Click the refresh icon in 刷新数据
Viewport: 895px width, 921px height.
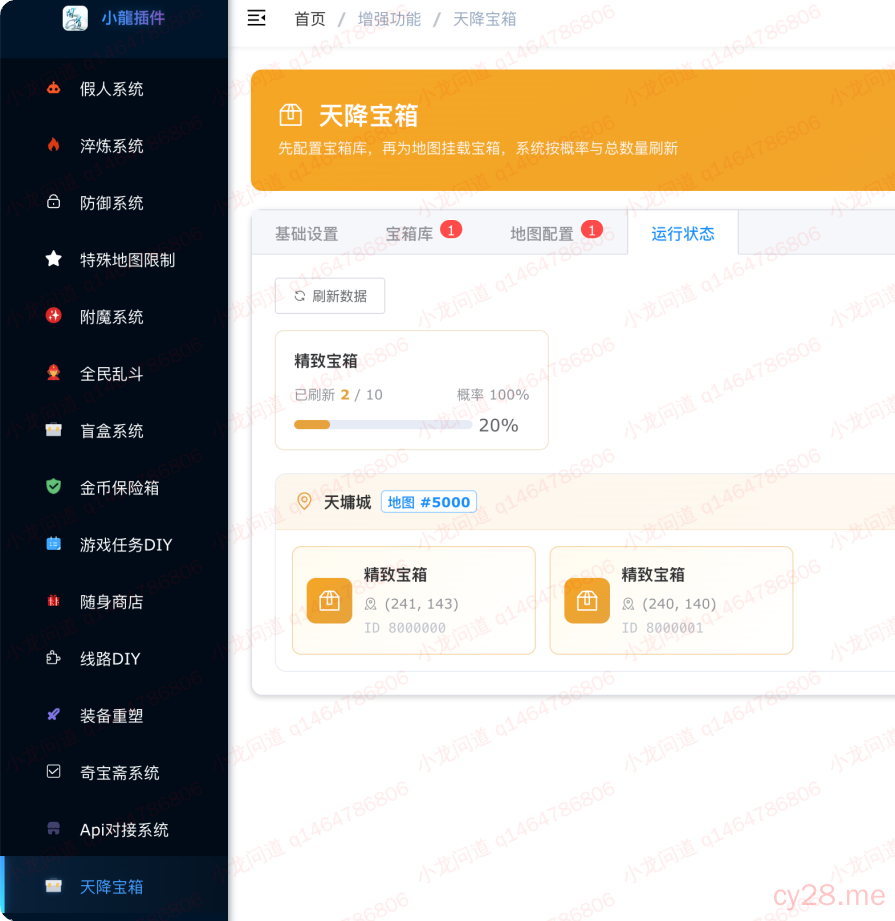pos(300,296)
